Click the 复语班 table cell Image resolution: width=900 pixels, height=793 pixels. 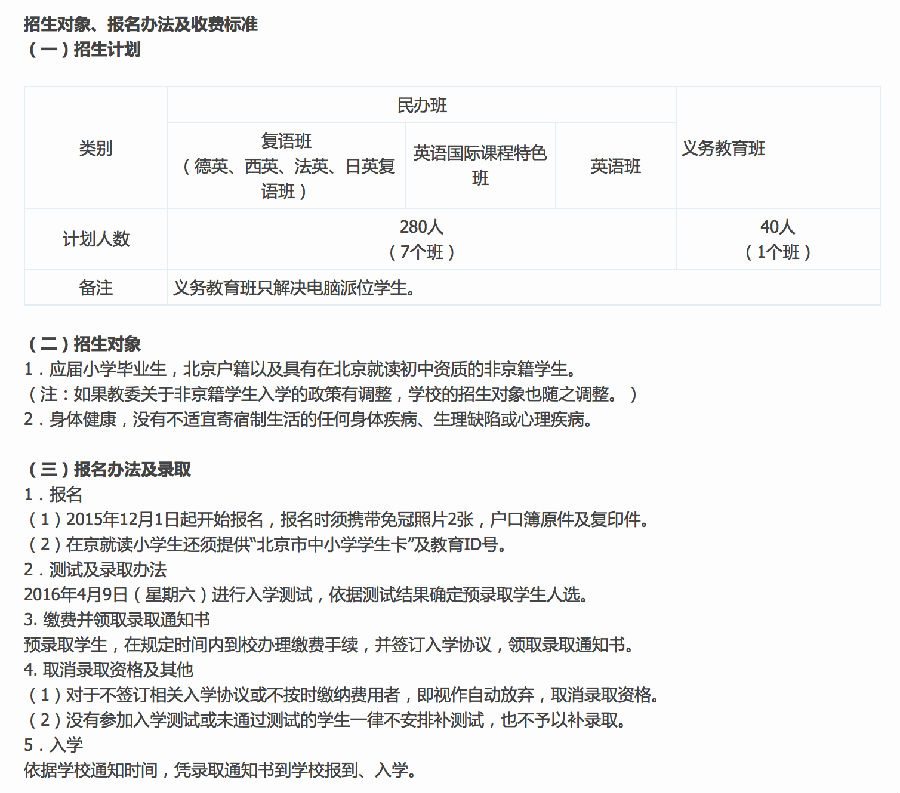286,166
